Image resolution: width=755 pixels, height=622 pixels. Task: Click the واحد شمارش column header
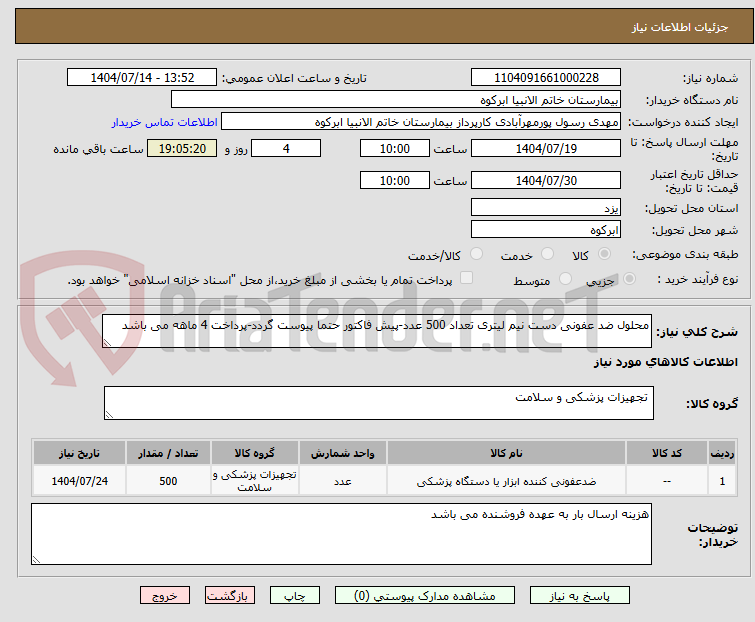click(x=342, y=453)
